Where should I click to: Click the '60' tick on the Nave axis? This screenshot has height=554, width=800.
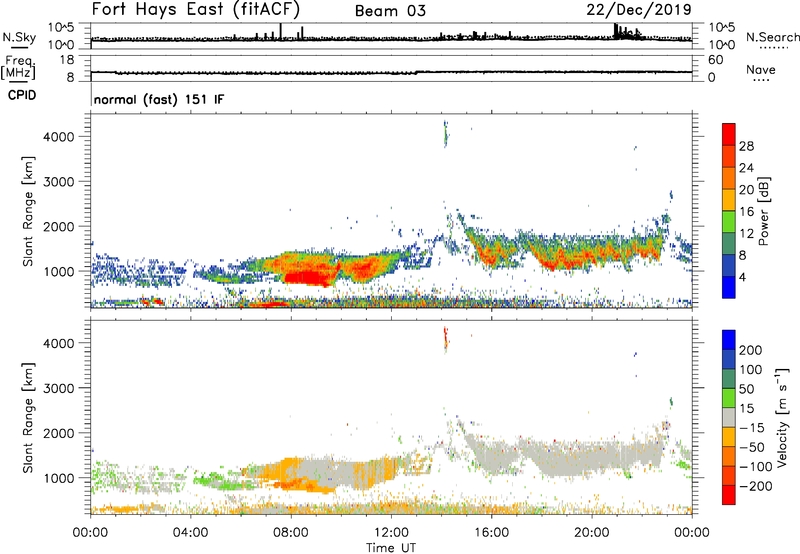[715, 60]
